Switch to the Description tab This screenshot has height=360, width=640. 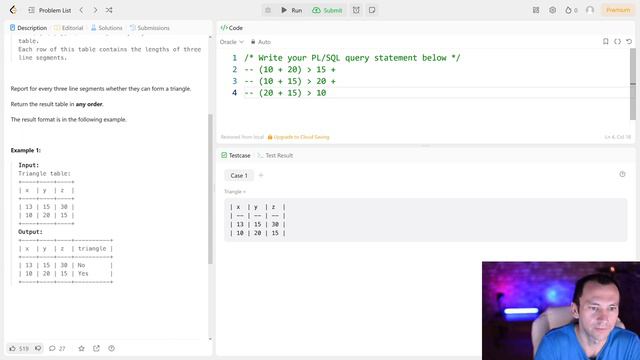tap(28, 28)
